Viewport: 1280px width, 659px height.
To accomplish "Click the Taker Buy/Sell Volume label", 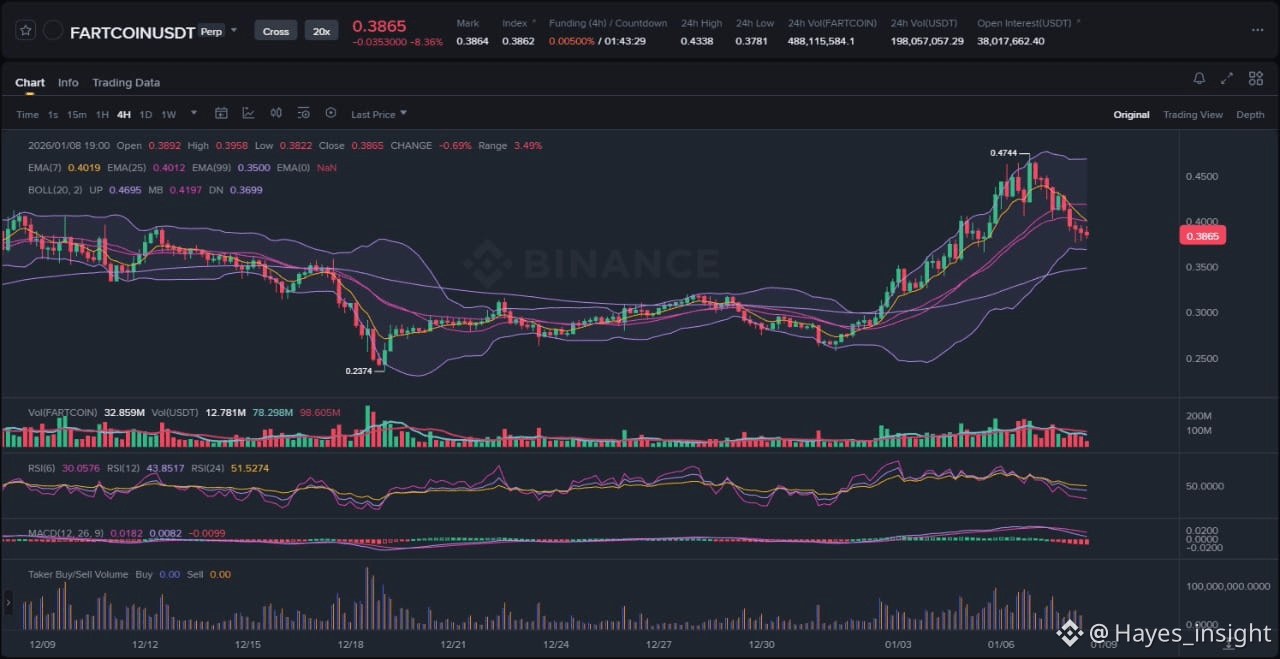I will (78, 575).
